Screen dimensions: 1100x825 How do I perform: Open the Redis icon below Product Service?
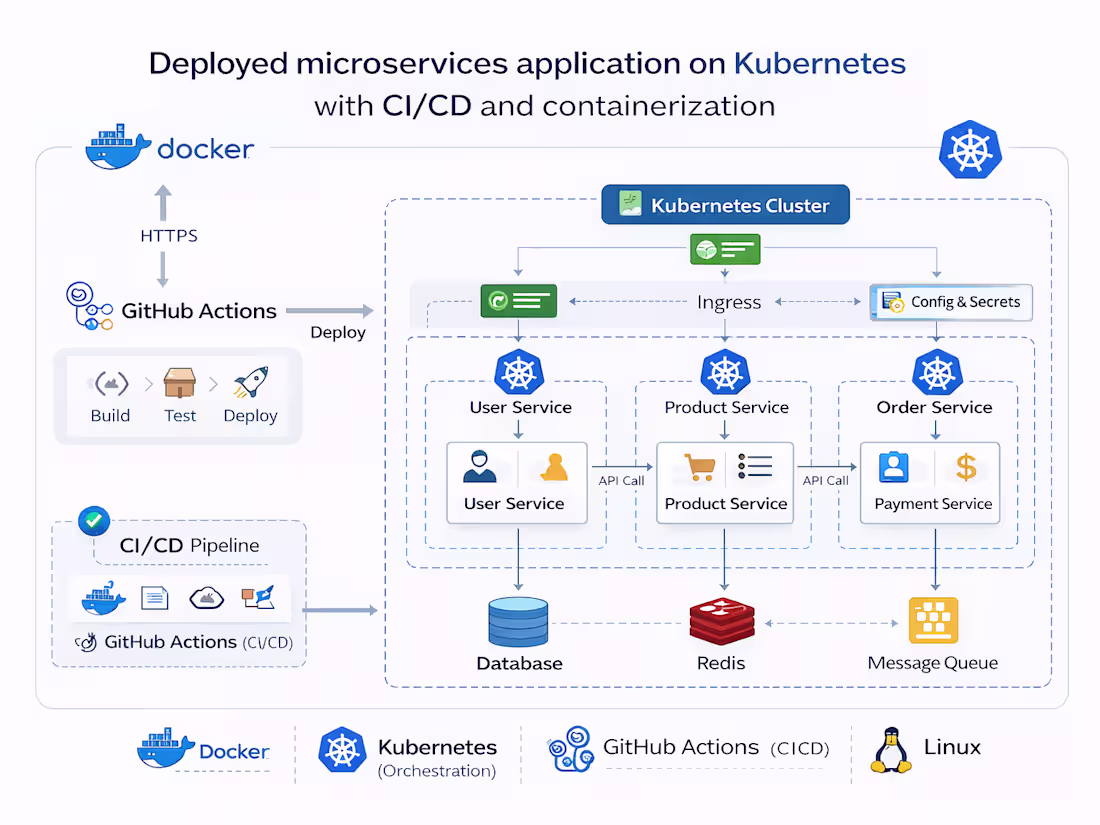[722, 618]
